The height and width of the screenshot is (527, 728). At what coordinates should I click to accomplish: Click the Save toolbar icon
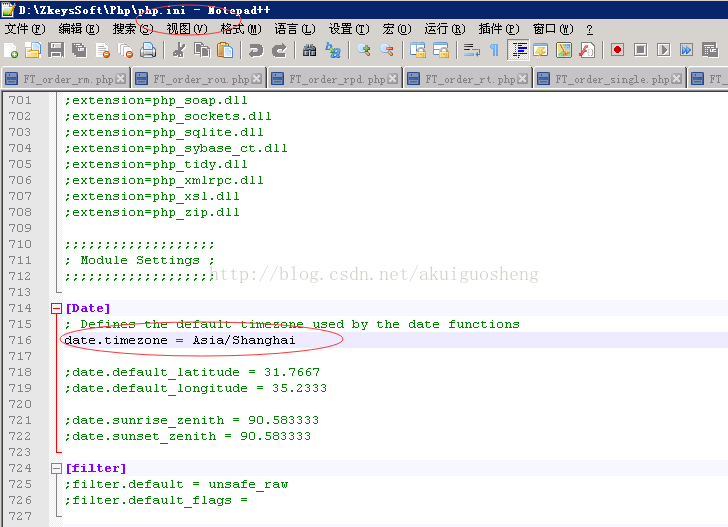click(x=56, y=50)
